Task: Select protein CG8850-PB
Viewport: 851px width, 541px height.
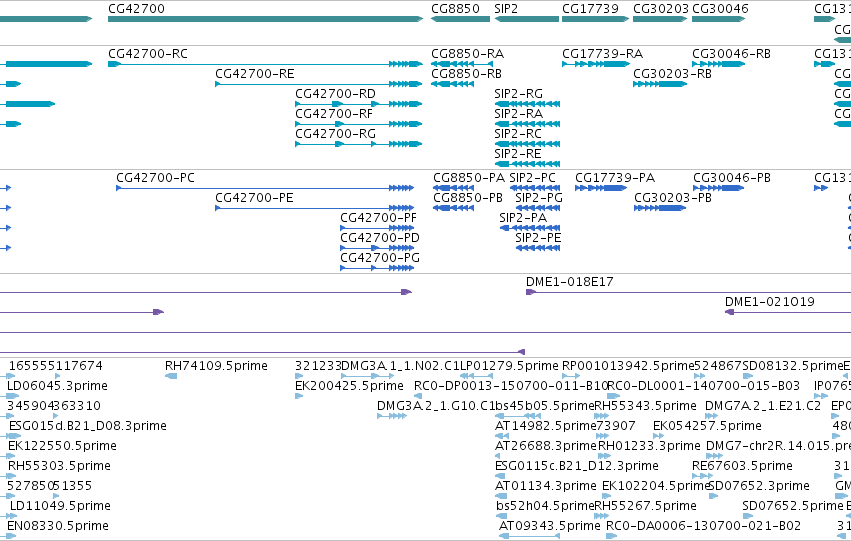Action: [453, 208]
